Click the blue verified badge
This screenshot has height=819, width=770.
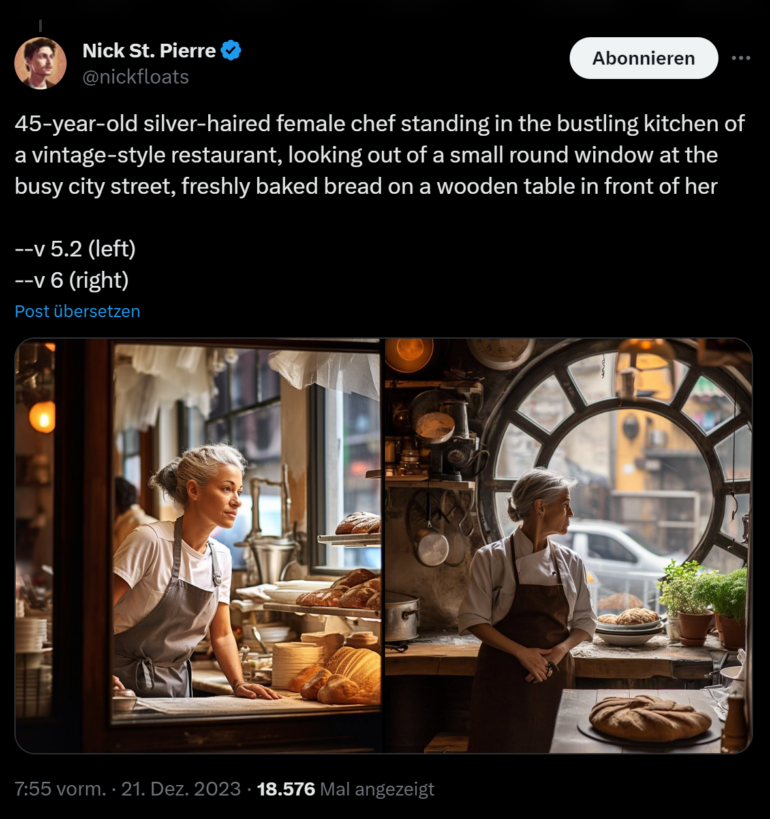coord(231,51)
